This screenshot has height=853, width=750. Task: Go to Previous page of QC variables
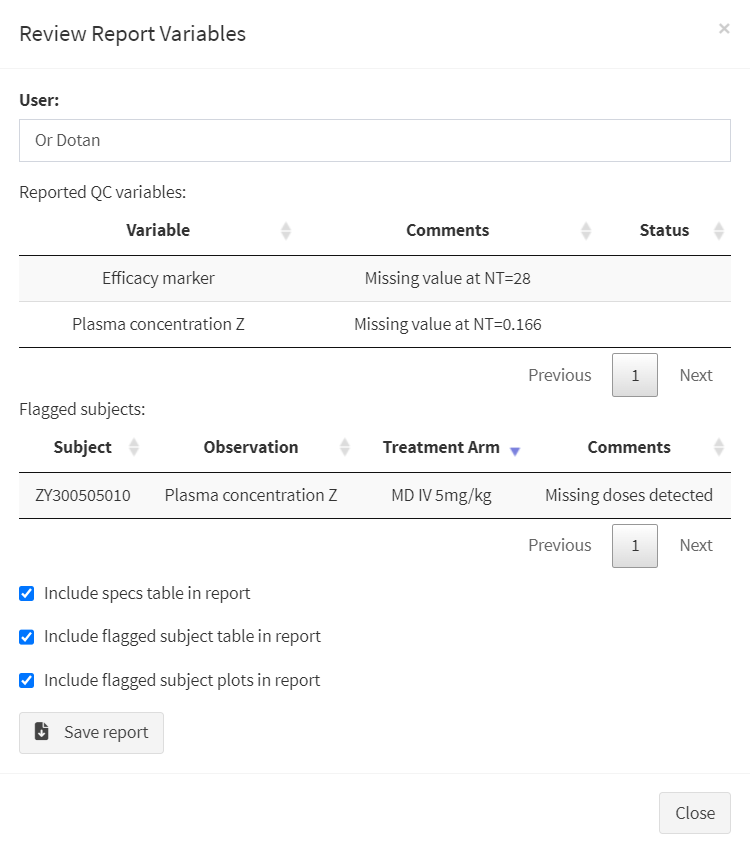[x=560, y=375]
